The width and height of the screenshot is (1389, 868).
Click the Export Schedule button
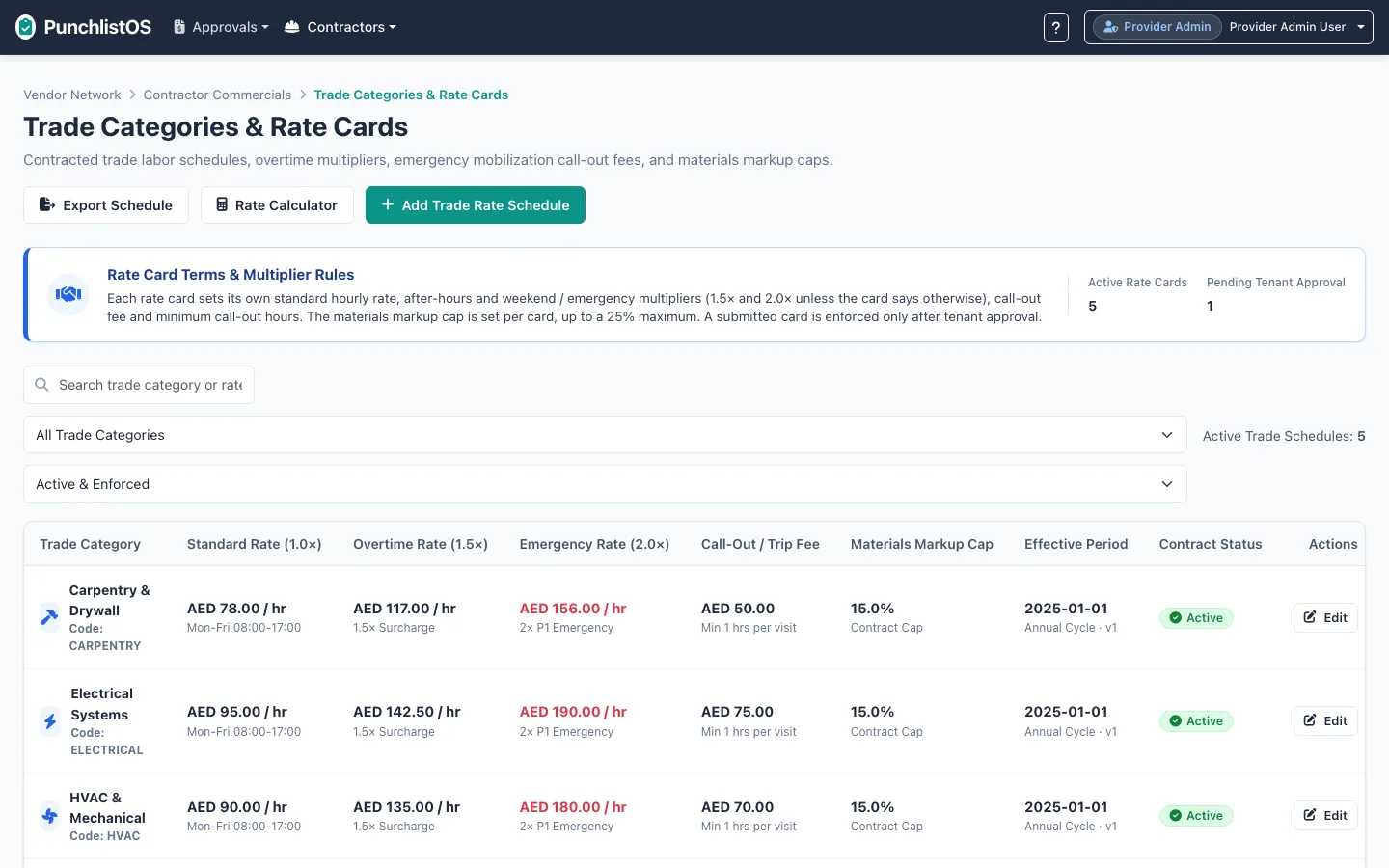(x=106, y=204)
